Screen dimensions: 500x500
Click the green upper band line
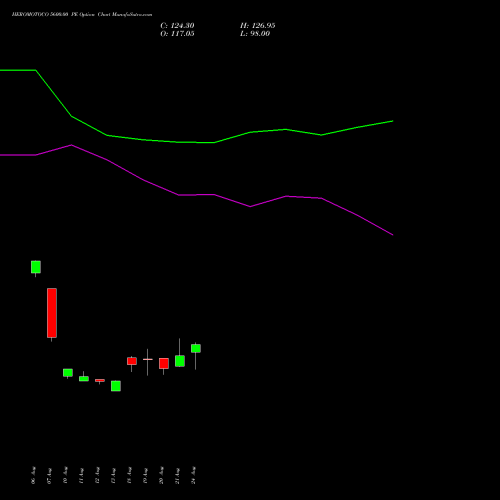[x=197, y=142]
